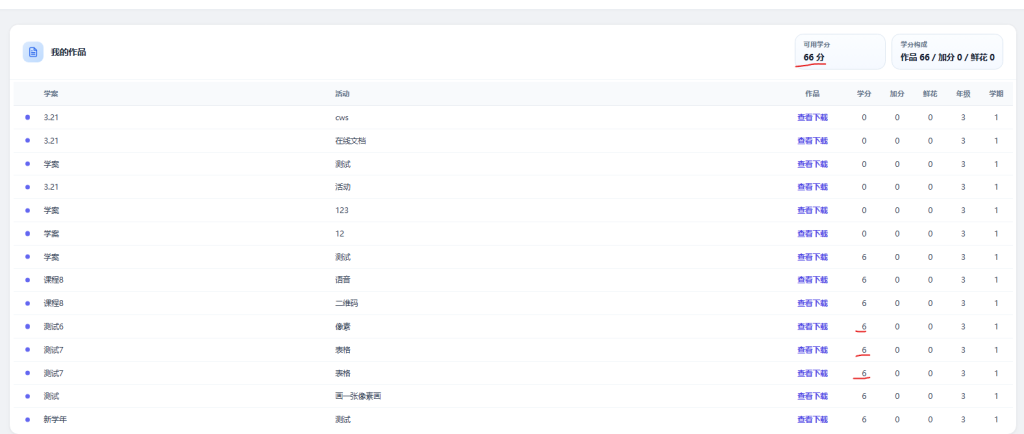Click the 学分构成 summary card

tap(946, 52)
